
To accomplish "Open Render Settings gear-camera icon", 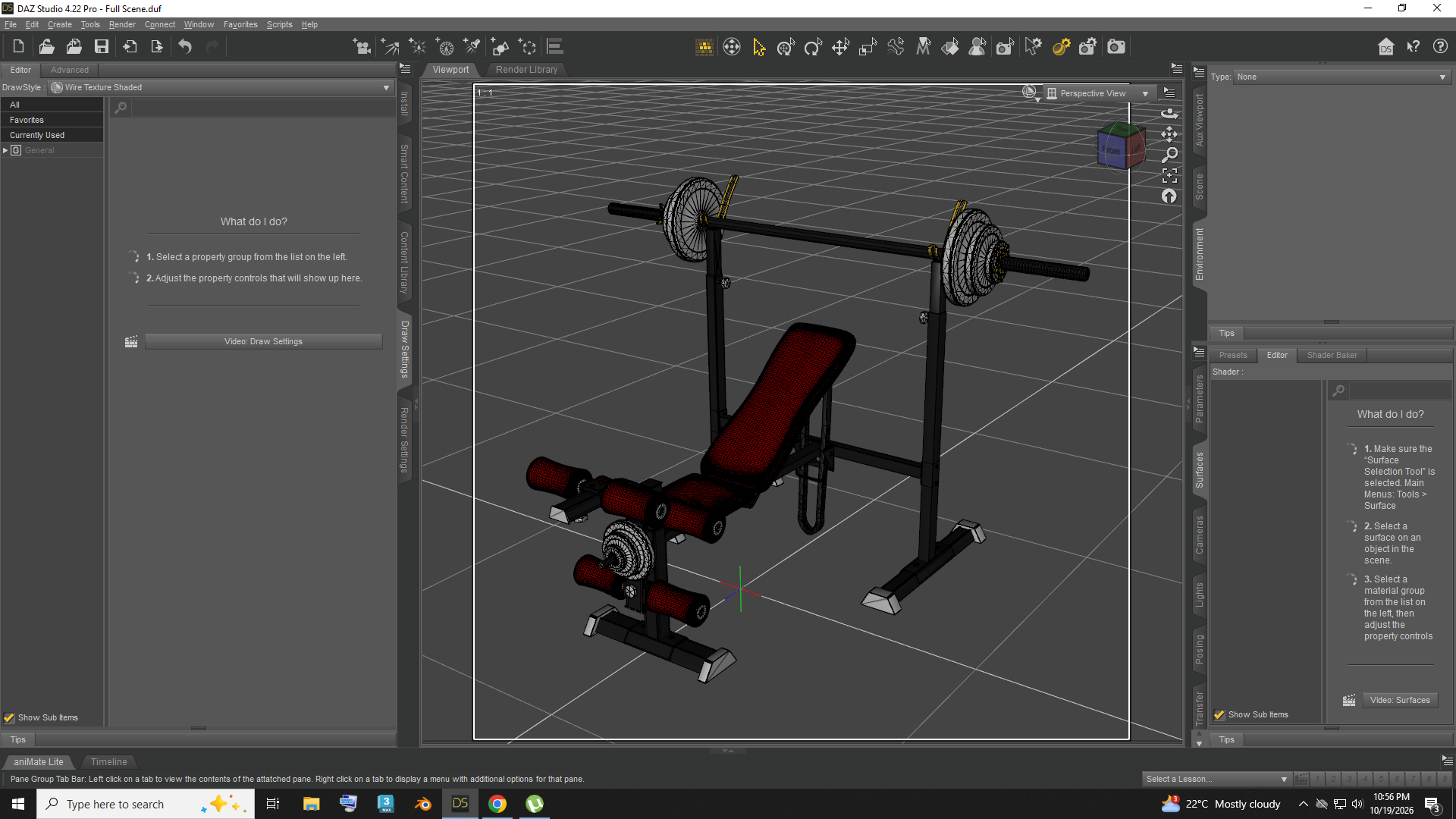I will click(x=1088, y=47).
